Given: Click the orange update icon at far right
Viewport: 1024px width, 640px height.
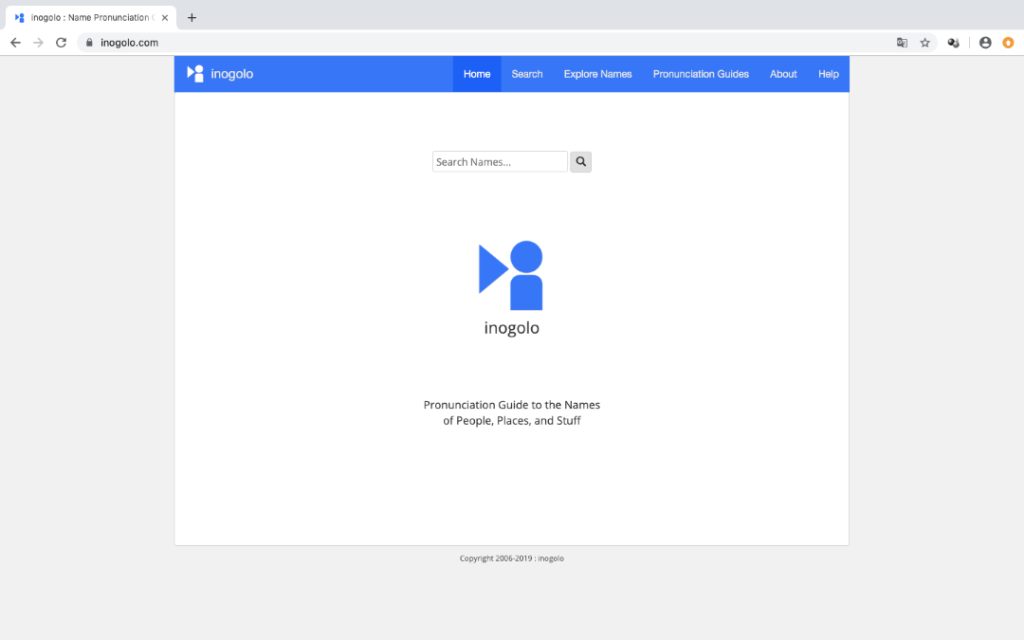Looking at the screenshot, I should (1007, 43).
